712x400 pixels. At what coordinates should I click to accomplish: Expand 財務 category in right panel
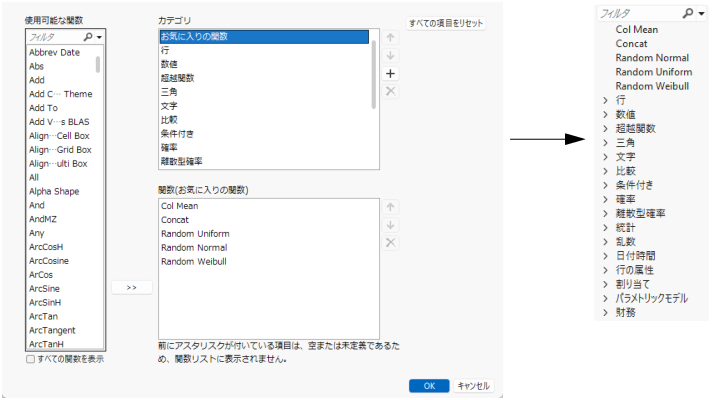pos(605,312)
